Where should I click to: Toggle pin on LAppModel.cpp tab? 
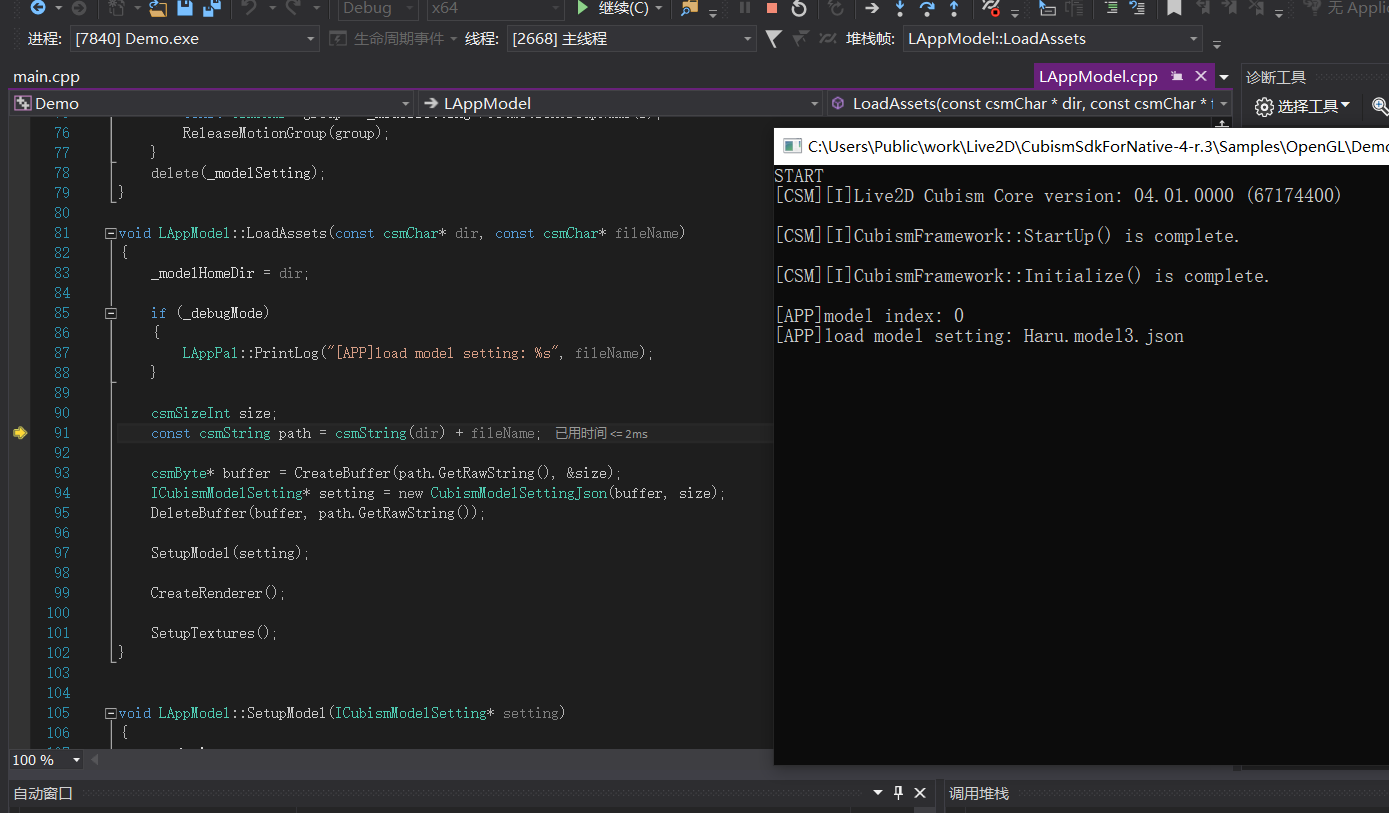tap(1177, 76)
